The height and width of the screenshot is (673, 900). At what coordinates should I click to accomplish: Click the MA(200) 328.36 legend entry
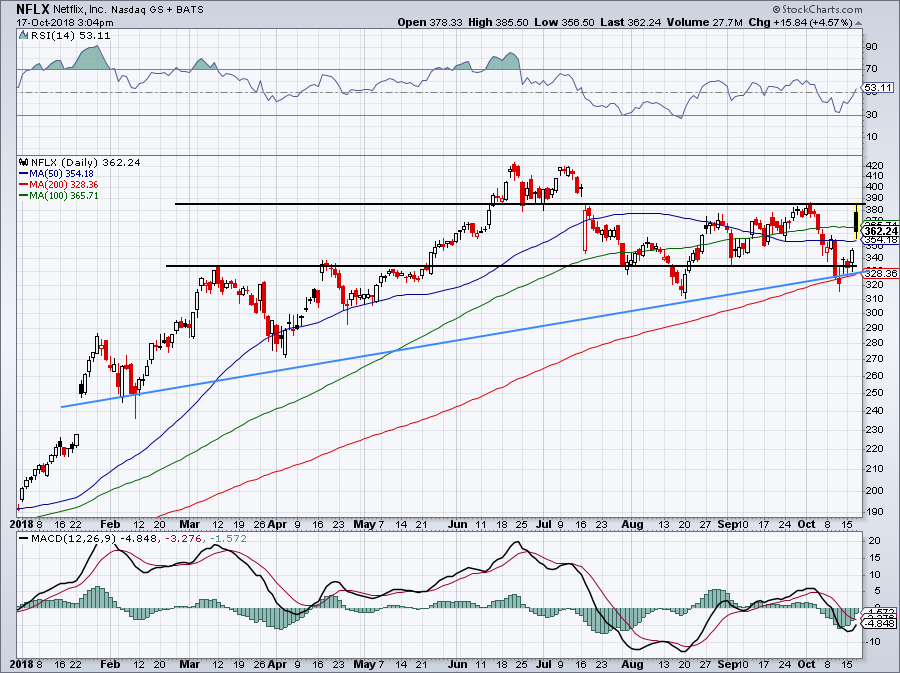[x=64, y=185]
